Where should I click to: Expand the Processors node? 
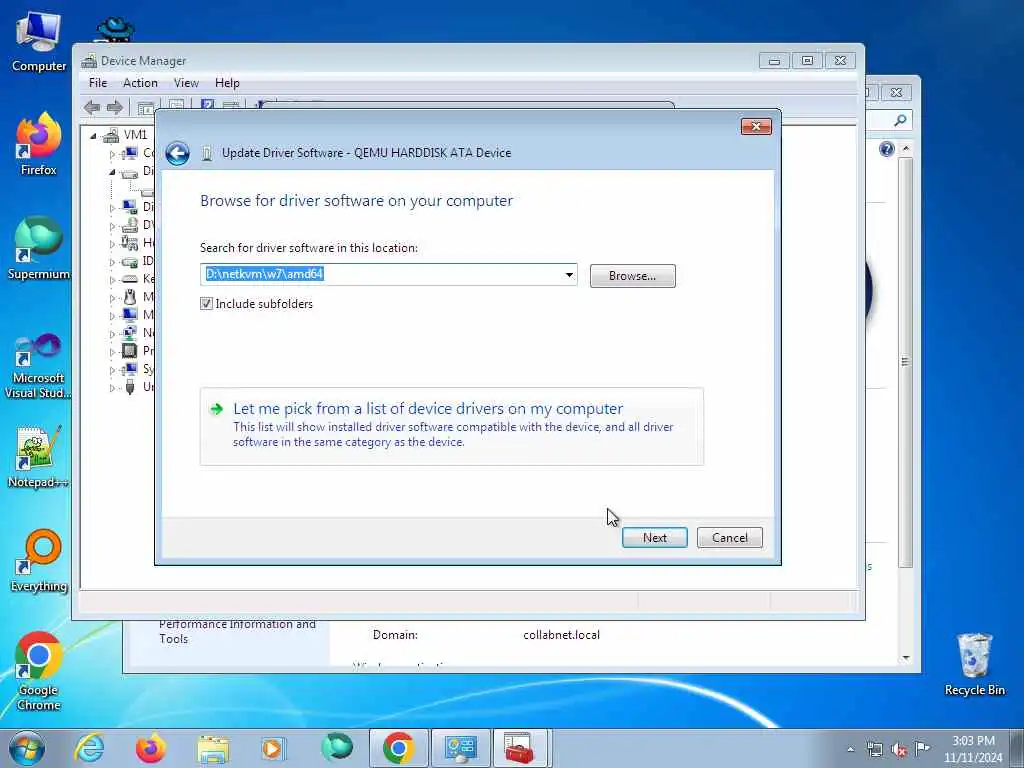(112, 352)
